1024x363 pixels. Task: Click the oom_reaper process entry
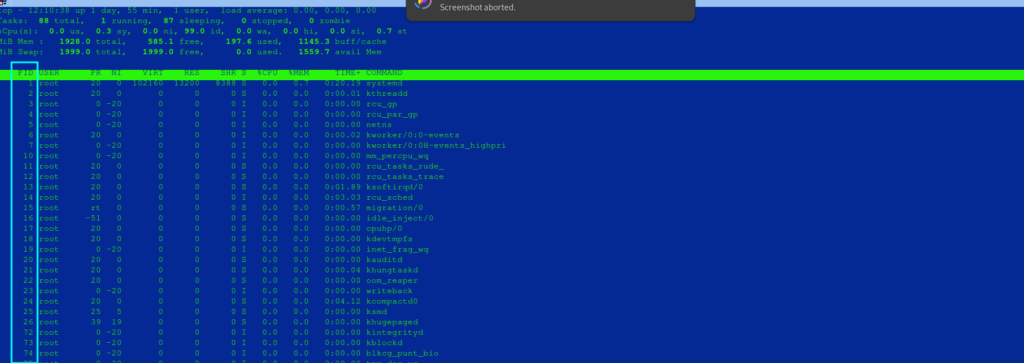392,280
